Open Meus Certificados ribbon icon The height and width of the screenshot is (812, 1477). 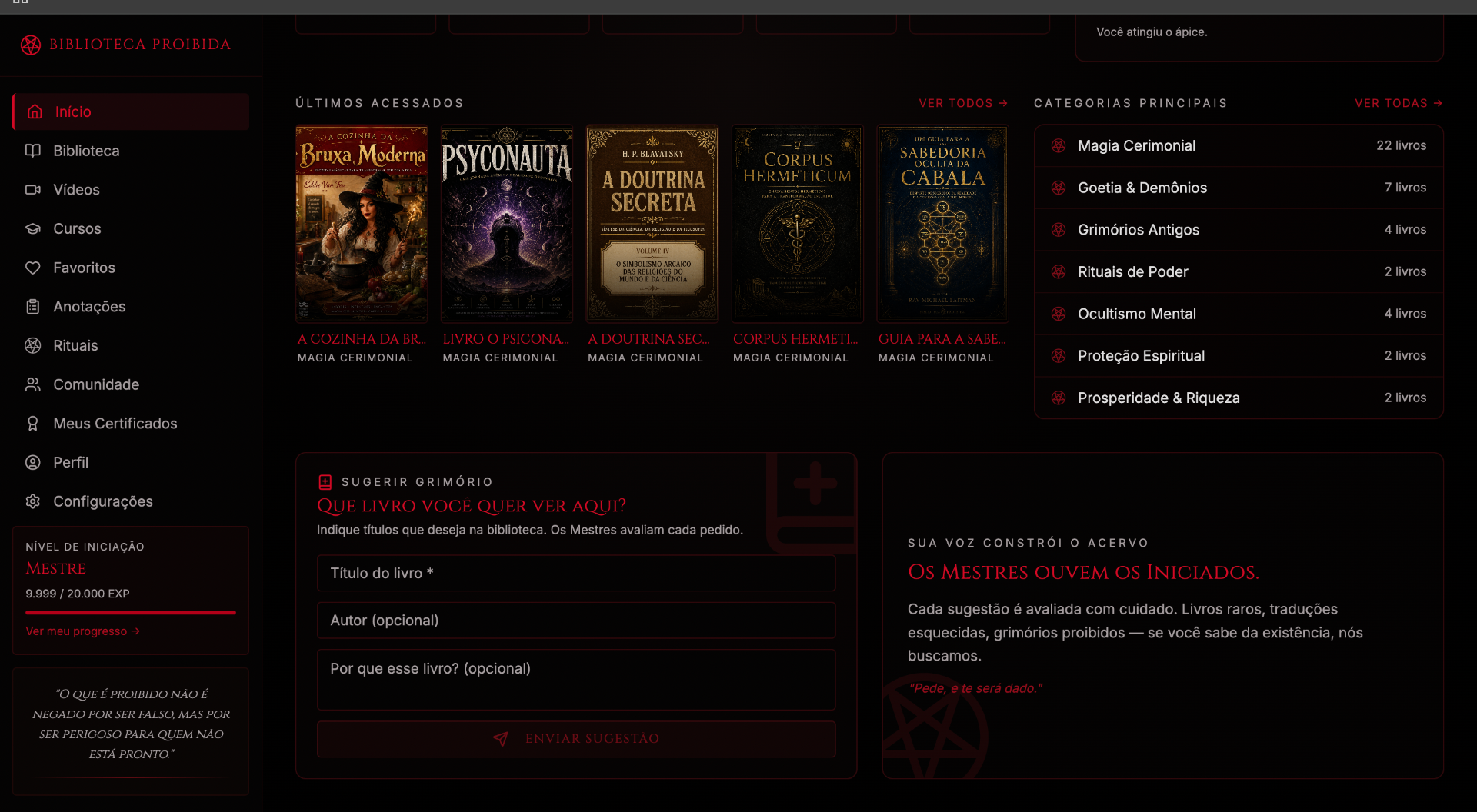click(33, 424)
